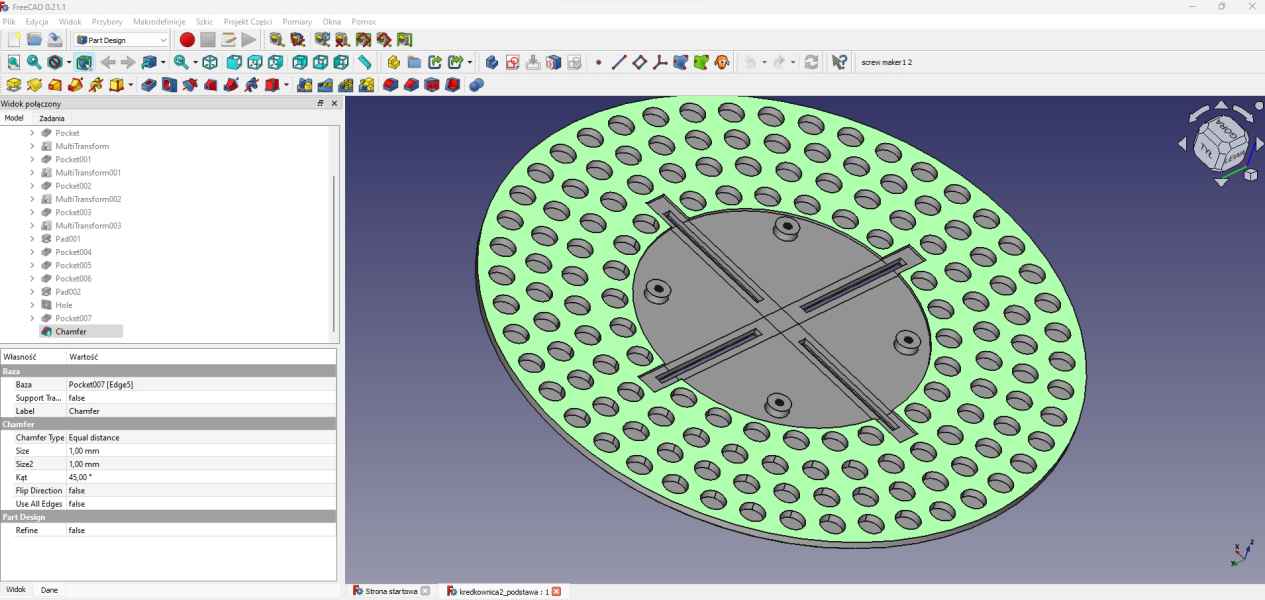Set the top view cube icon
The width and height of the screenshot is (1265, 600).
coord(254,62)
